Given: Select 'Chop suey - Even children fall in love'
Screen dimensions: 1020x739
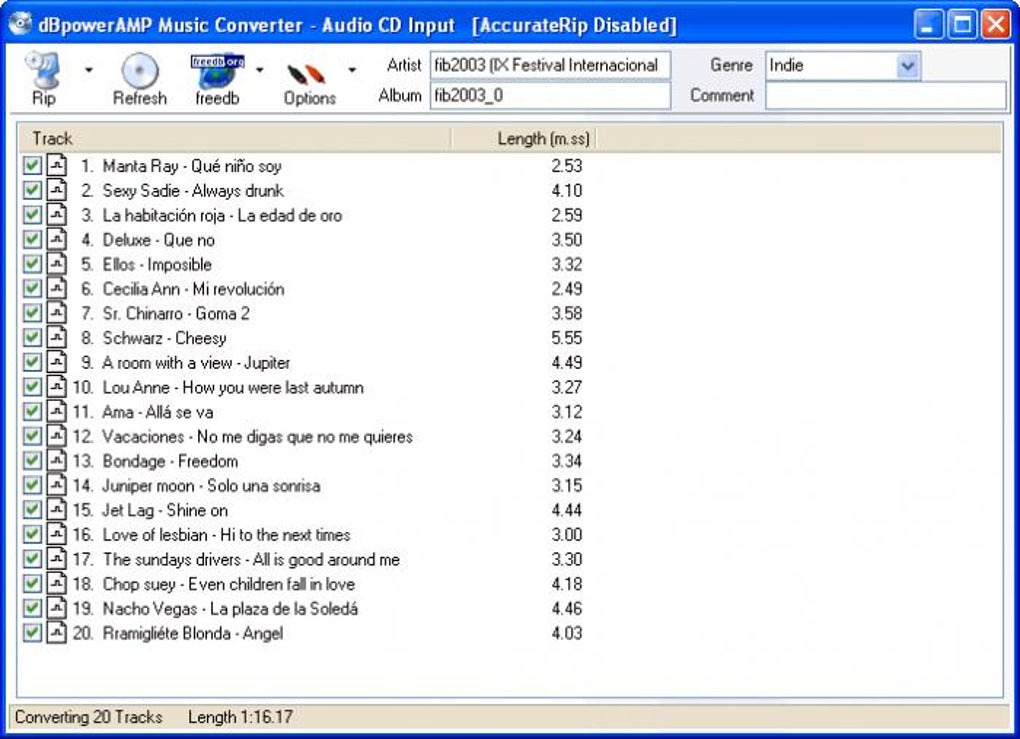Looking at the screenshot, I should pos(228,584).
